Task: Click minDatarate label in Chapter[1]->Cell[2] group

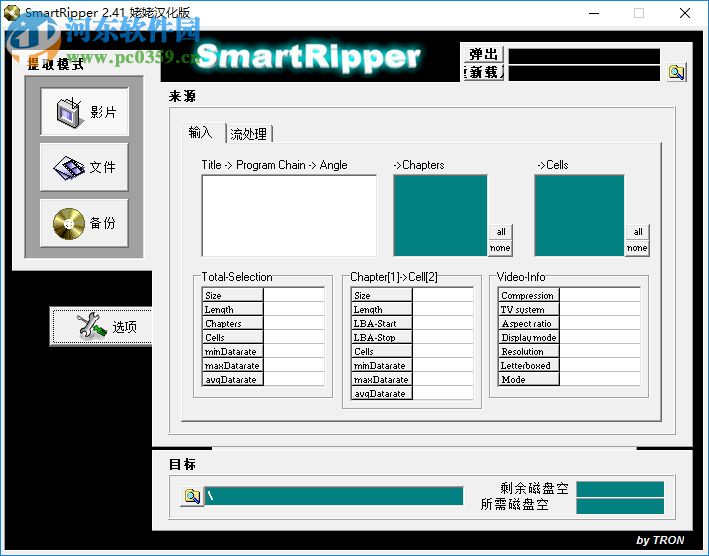Action: pyautogui.click(x=382, y=365)
